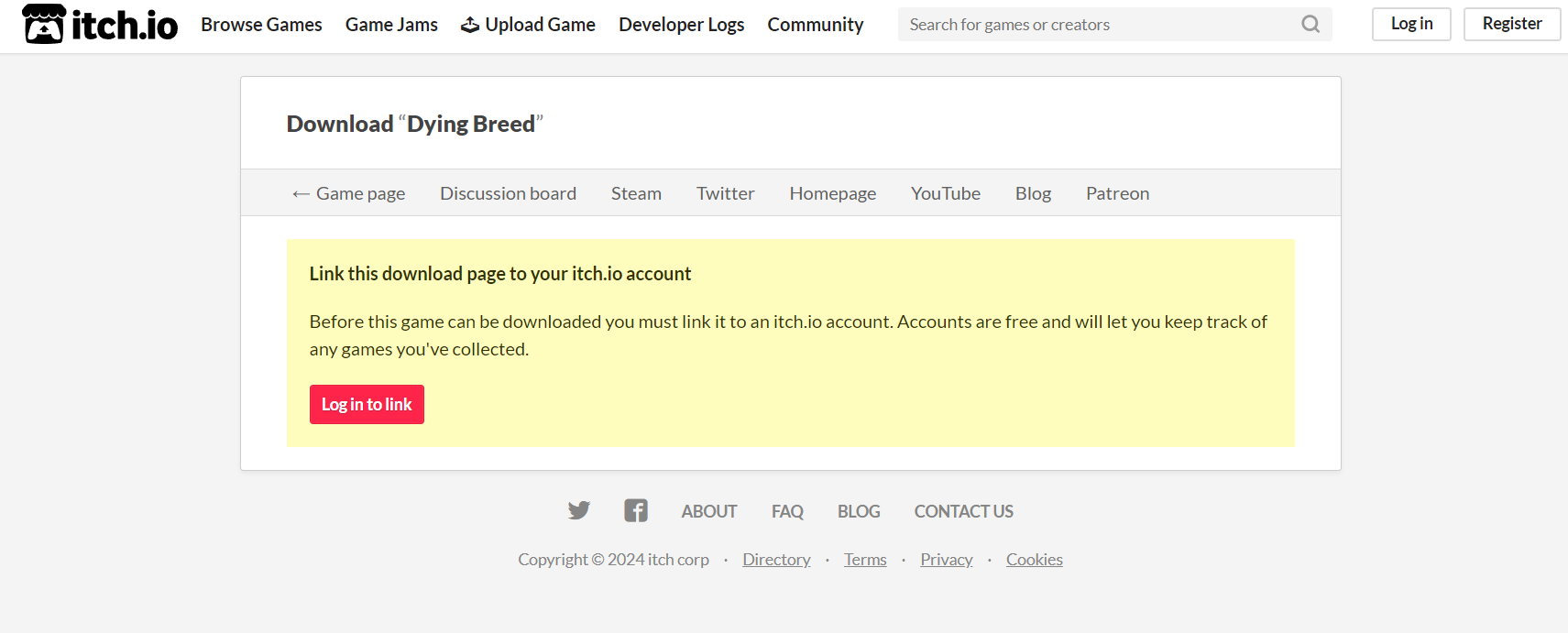Screen dimensions: 1568x633
Task: Click Upload Game in the header
Action: tap(528, 25)
